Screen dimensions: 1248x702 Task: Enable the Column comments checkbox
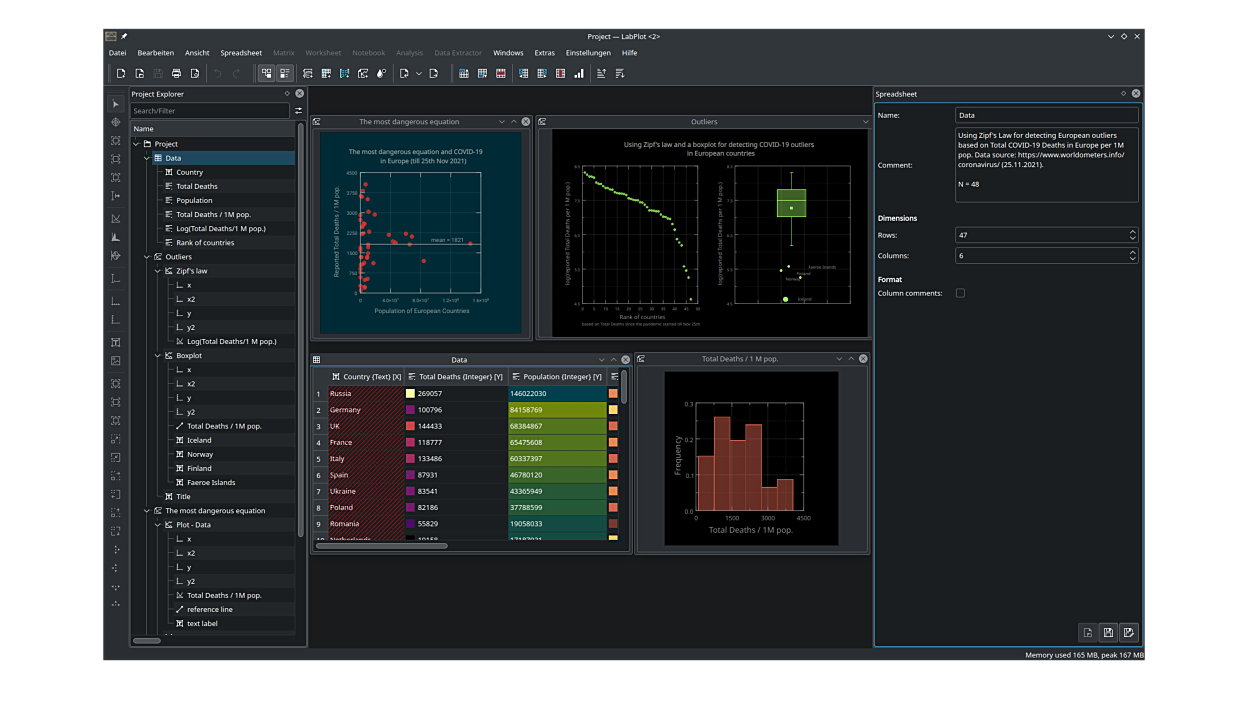click(x=960, y=293)
